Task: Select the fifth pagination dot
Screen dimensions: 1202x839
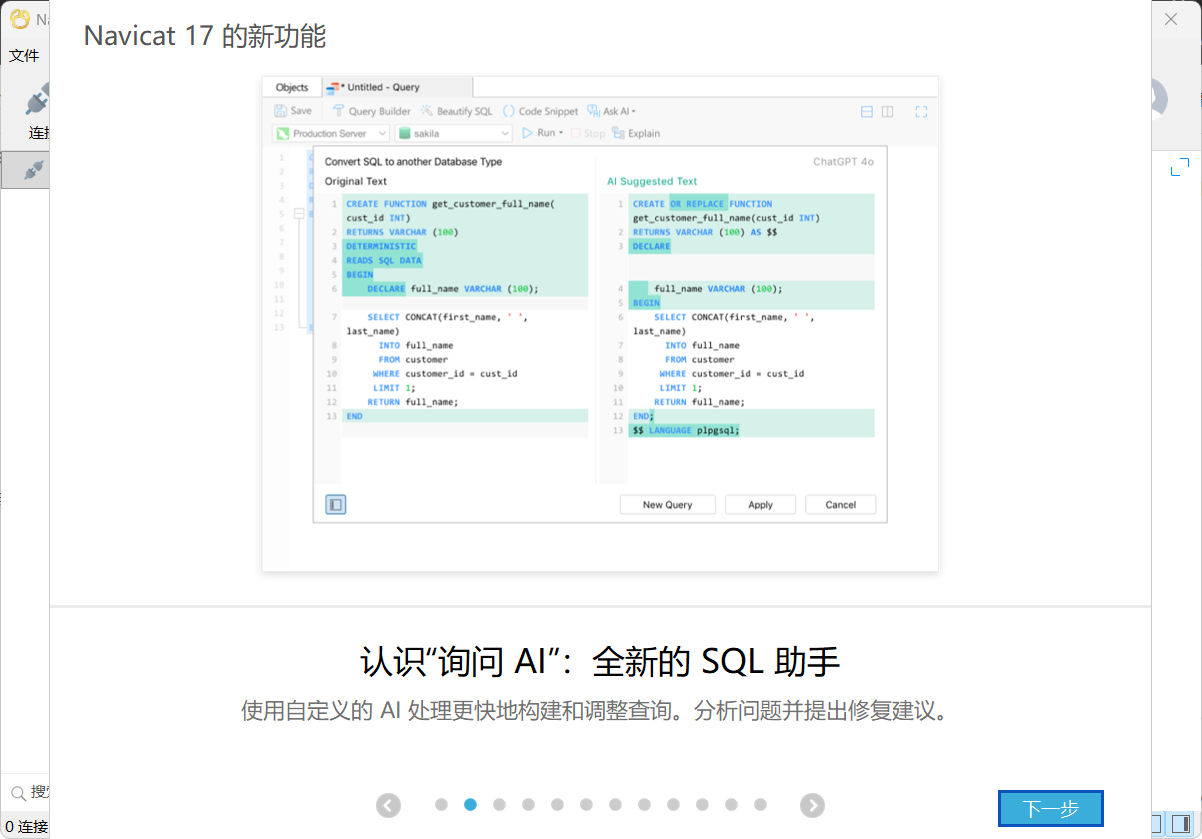Action: (x=557, y=804)
